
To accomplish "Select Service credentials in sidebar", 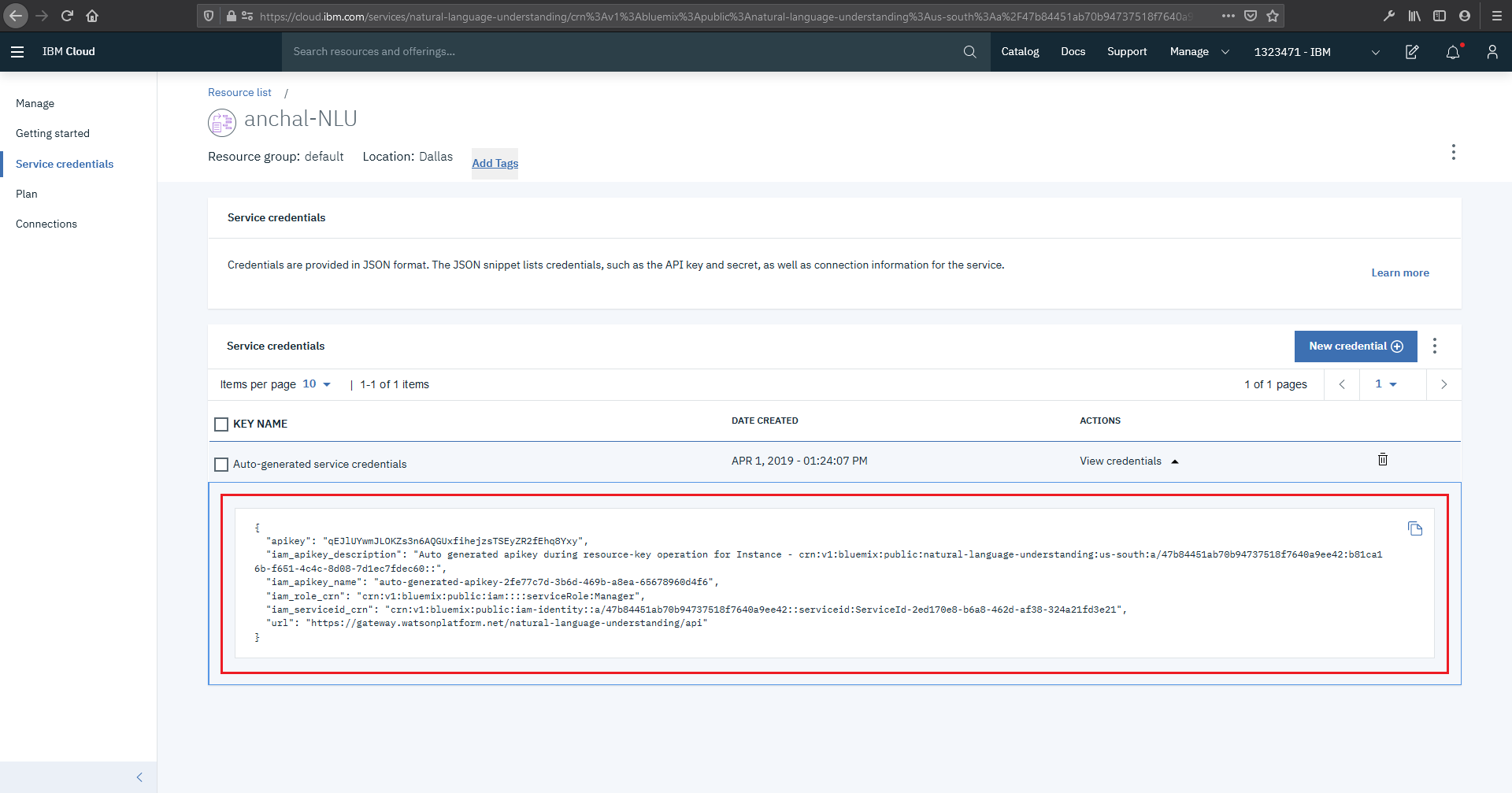I will 65,164.
